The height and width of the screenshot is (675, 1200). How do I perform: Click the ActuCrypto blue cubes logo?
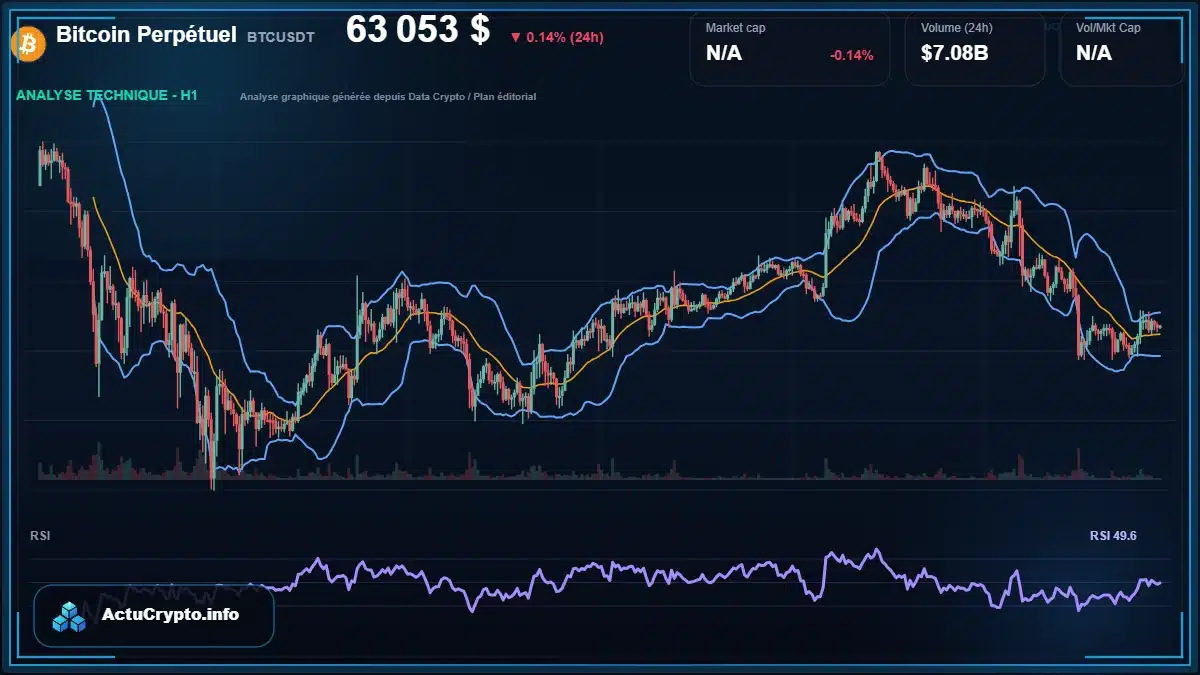(x=70, y=616)
